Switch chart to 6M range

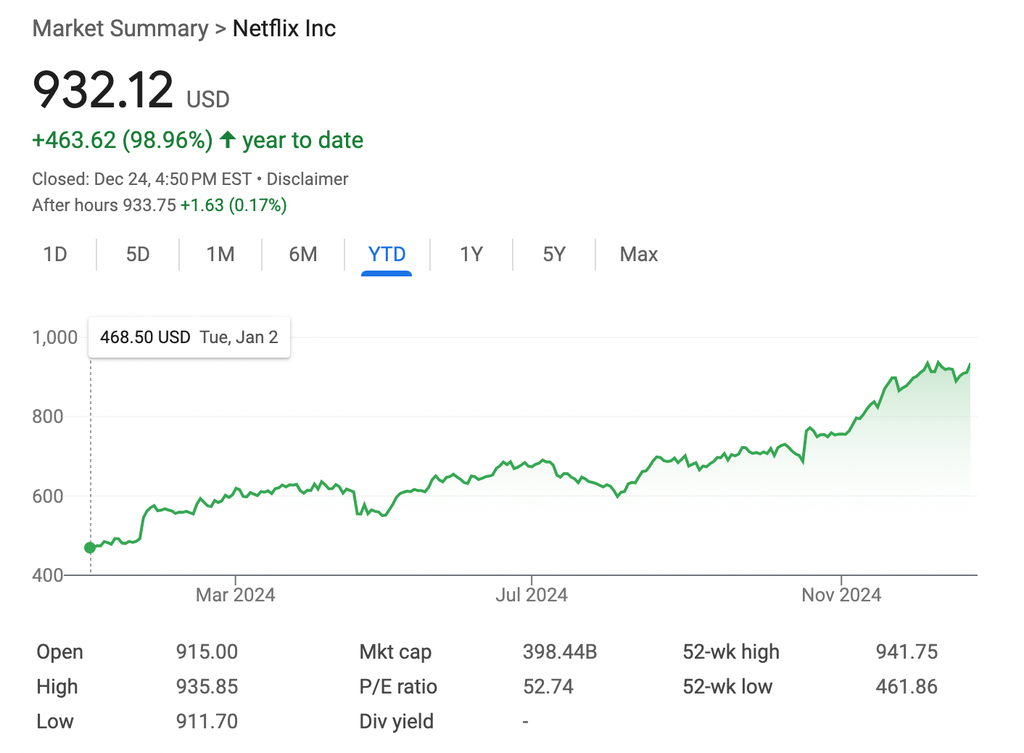pyautogui.click(x=303, y=254)
